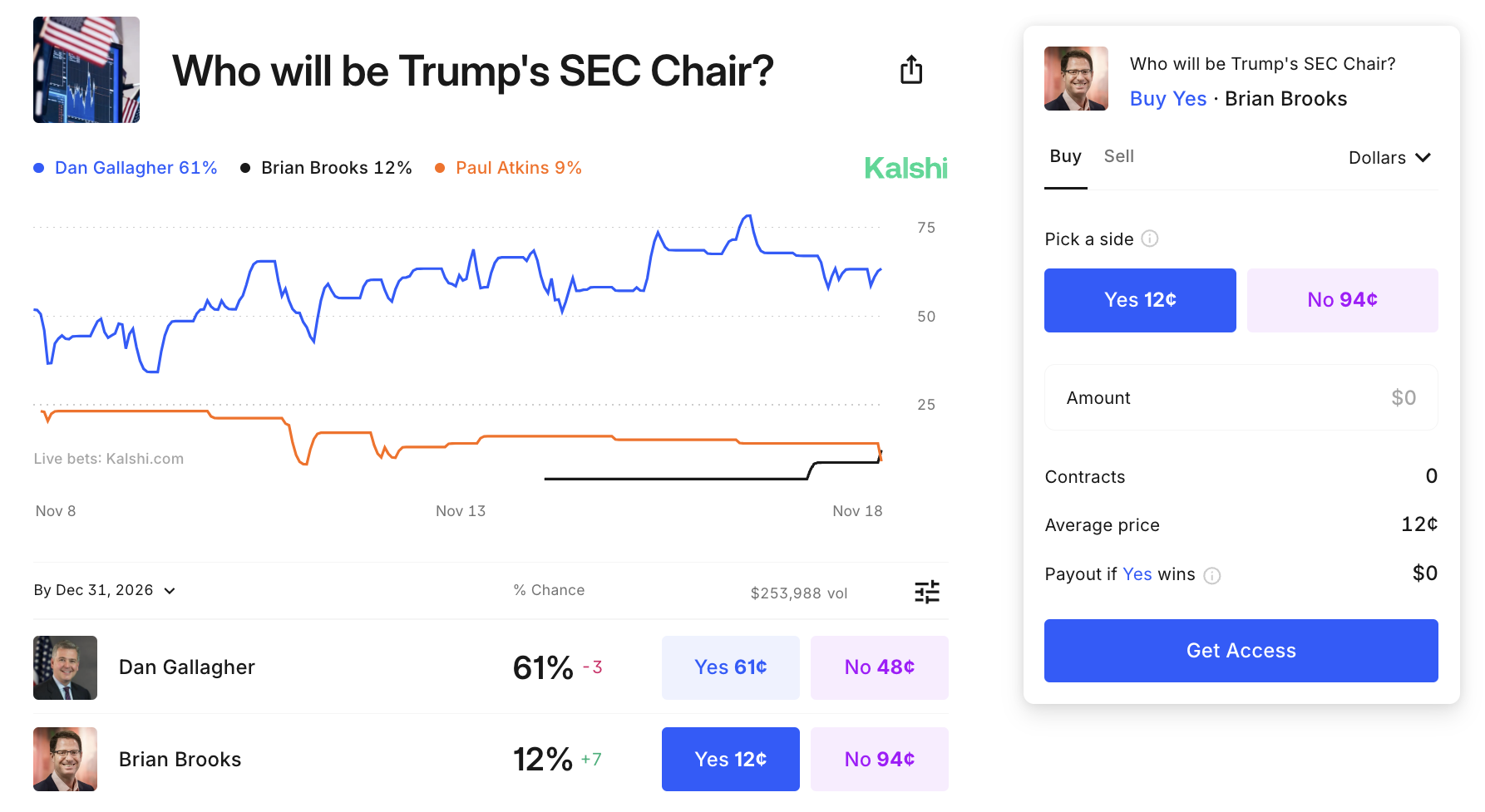Select No 94¢ side in order panel
This screenshot has width=1485, height=812.
[1342, 300]
